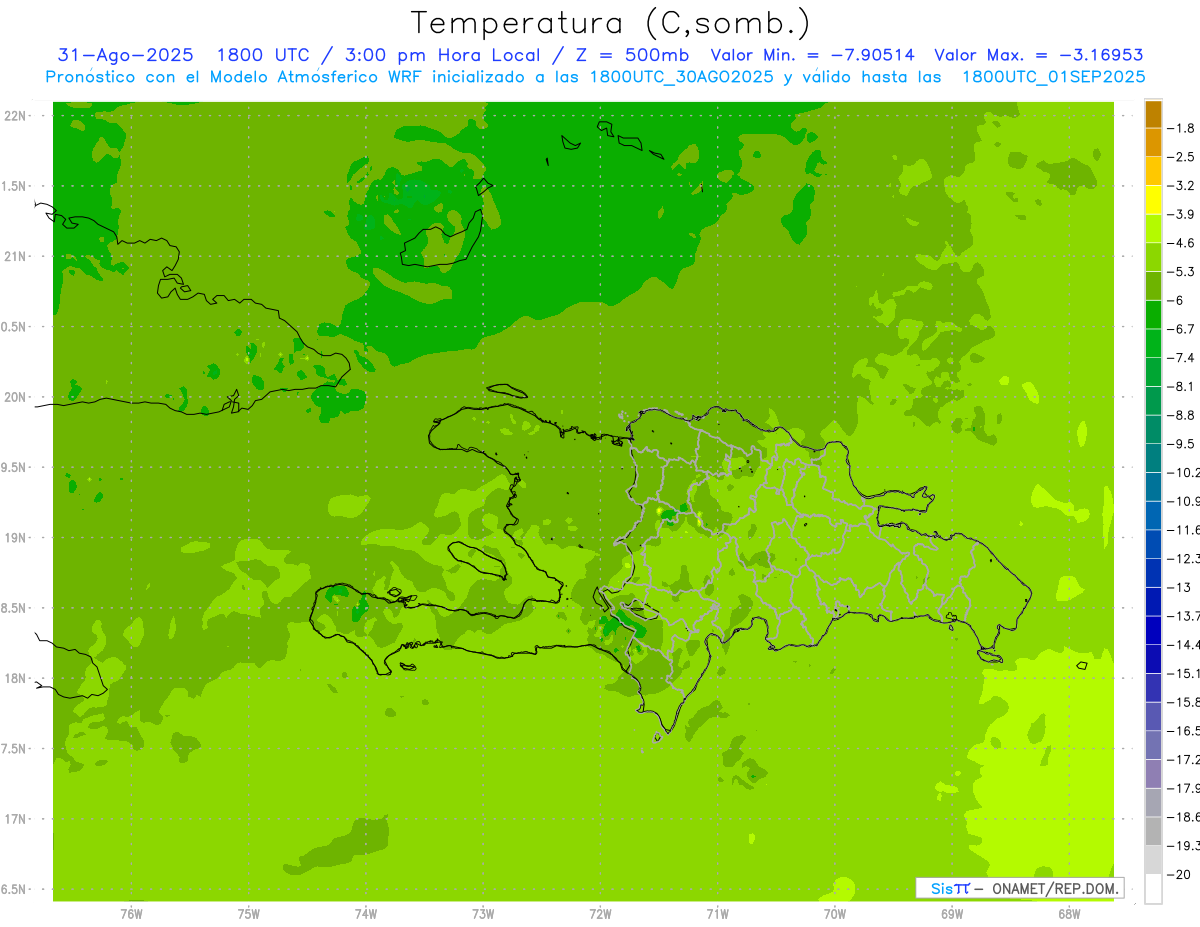Click the longitude label "68W"

point(1069,914)
